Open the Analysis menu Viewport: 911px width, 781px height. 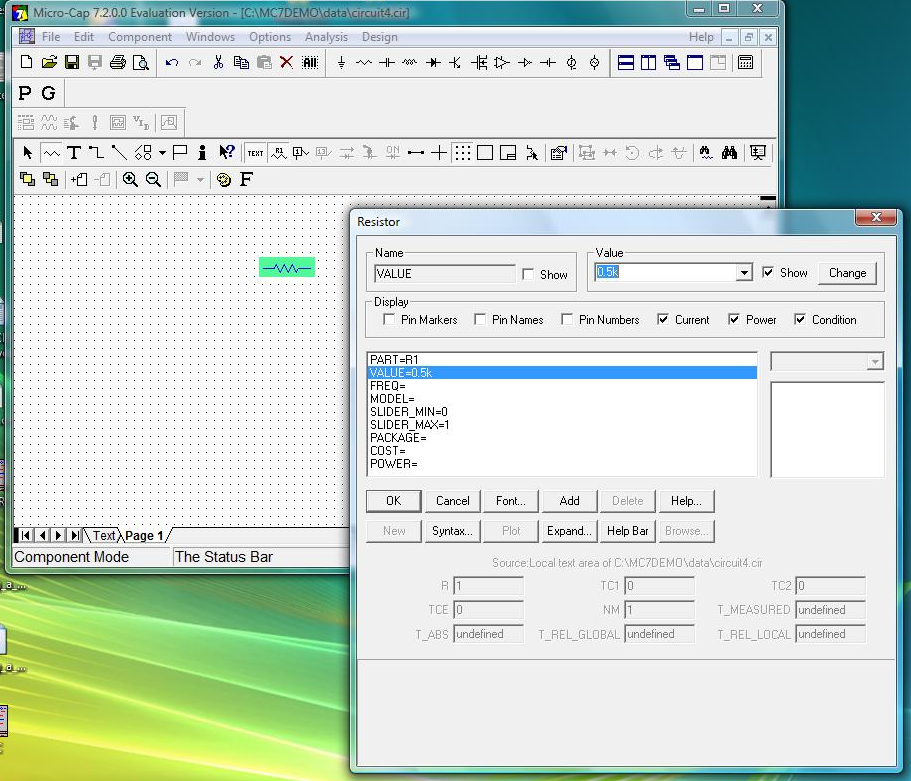pyautogui.click(x=327, y=37)
